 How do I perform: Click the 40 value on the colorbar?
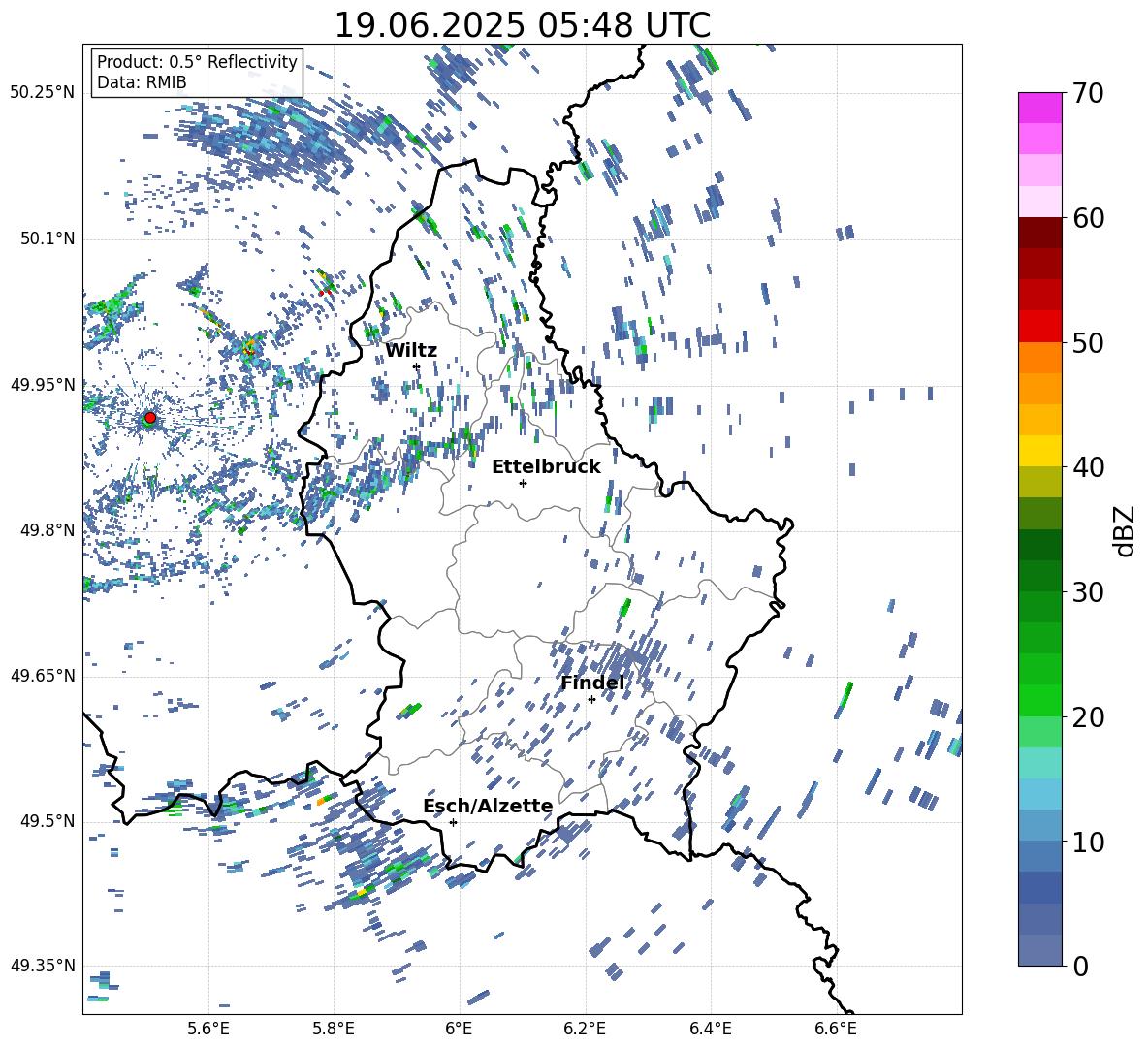[1088, 467]
